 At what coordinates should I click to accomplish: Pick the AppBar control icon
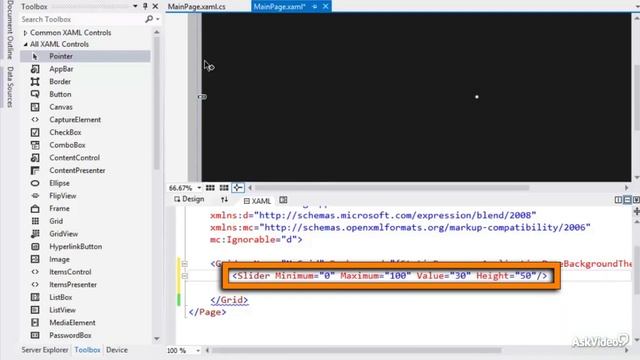point(35,69)
